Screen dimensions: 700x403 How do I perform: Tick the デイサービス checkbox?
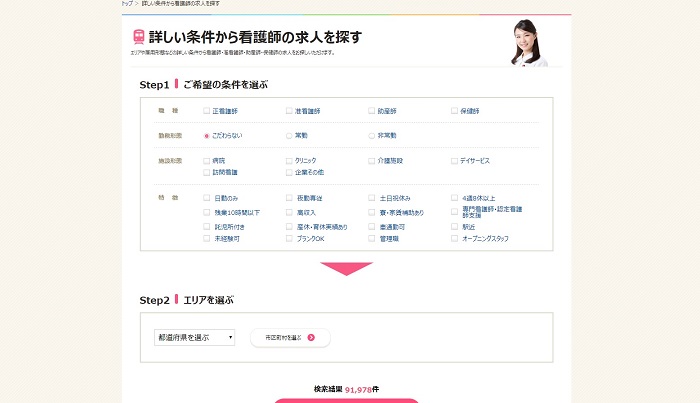(x=454, y=160)
